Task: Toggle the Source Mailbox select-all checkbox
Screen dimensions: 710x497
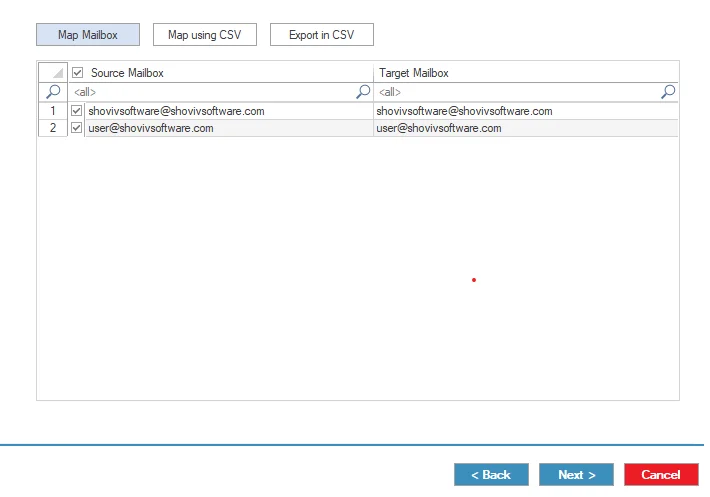Action: point(77,72)
